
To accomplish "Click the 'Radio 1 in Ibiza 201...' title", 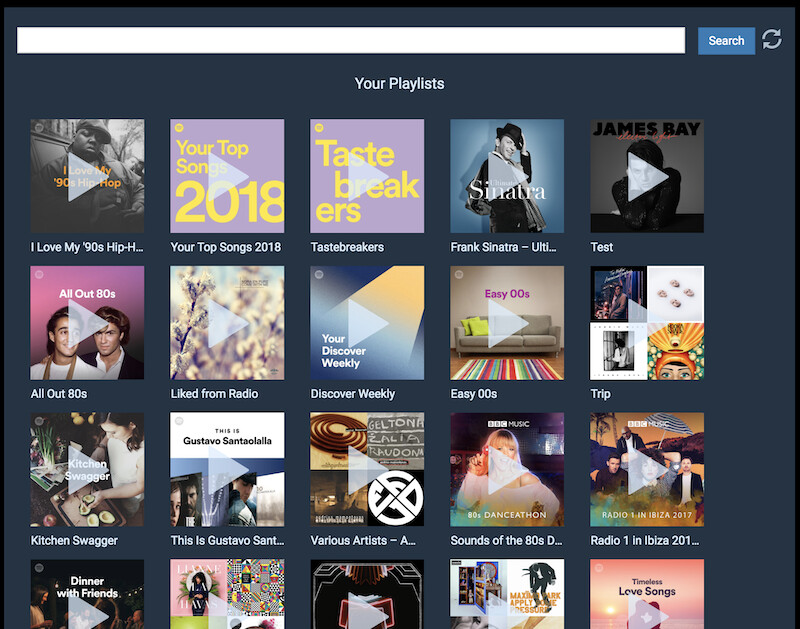I will (x=644, y=541).
